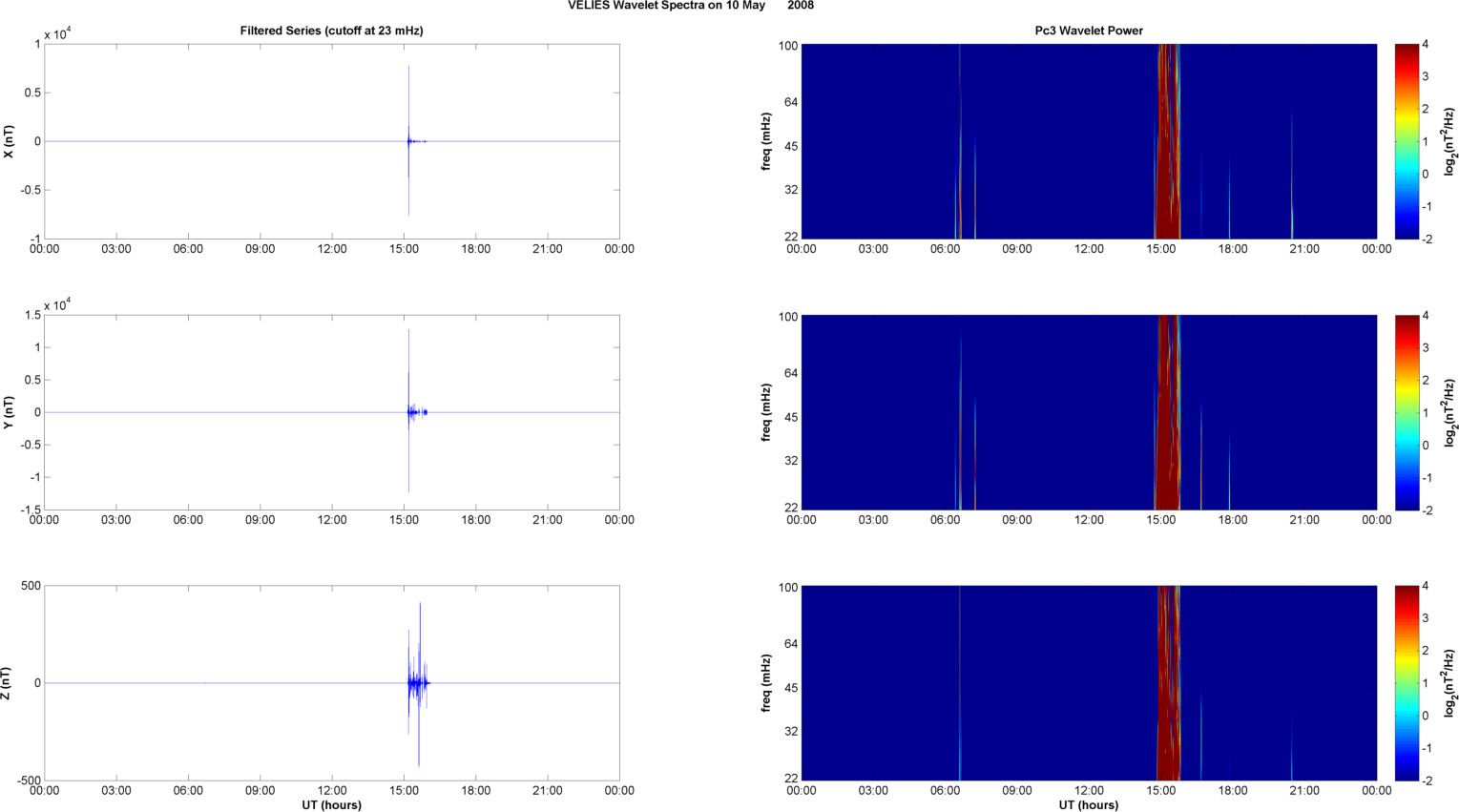
Task: Click the main title 'VELIES Wavelet Spectra on 10 May 2008'
Action: point(691,6)
